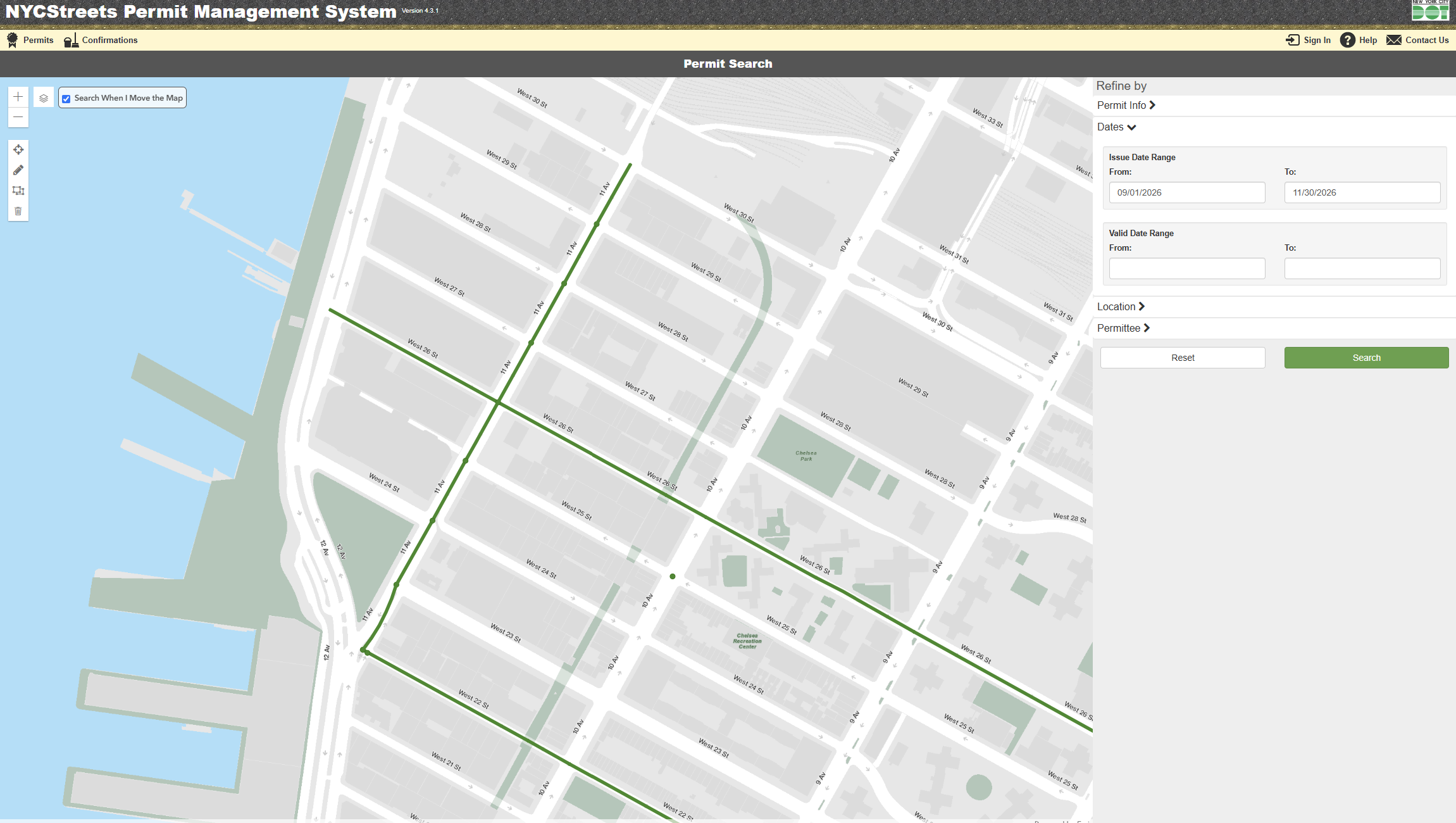The width and height of the screenshot is (1456, 823).
Task: Open the Confirmations menu
Action: (x=109, y=40)
